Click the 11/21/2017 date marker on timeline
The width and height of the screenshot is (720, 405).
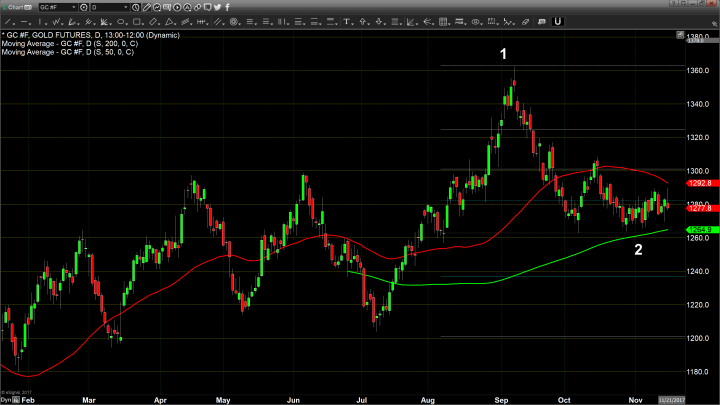[701, 399]
